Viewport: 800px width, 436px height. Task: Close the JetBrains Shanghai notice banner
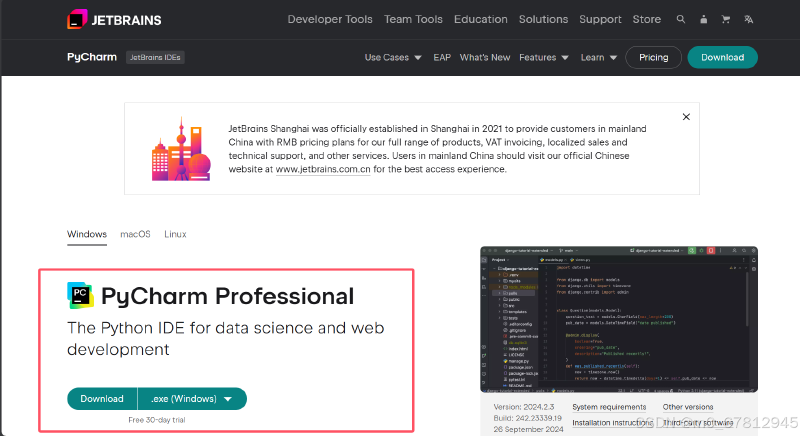tap(686, 117)
